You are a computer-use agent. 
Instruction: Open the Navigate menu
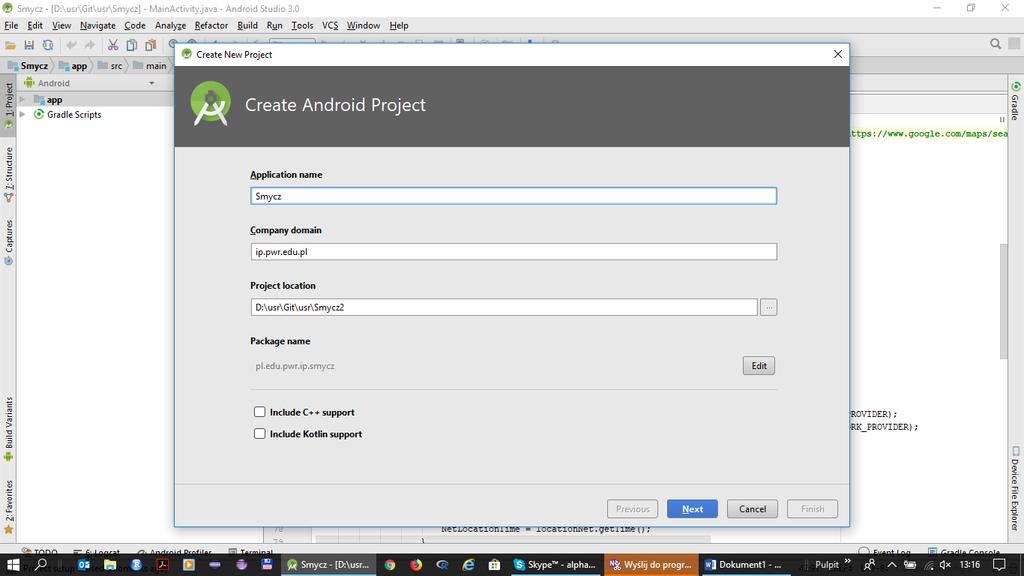pos(97,25)
